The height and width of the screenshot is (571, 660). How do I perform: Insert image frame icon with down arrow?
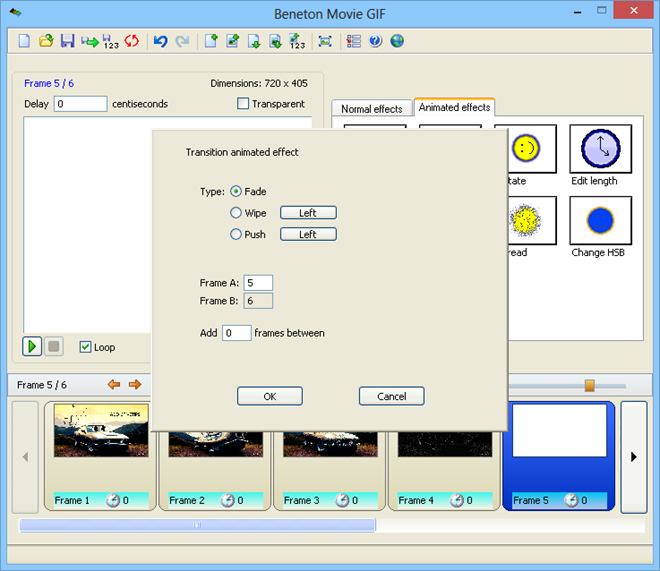275,41
